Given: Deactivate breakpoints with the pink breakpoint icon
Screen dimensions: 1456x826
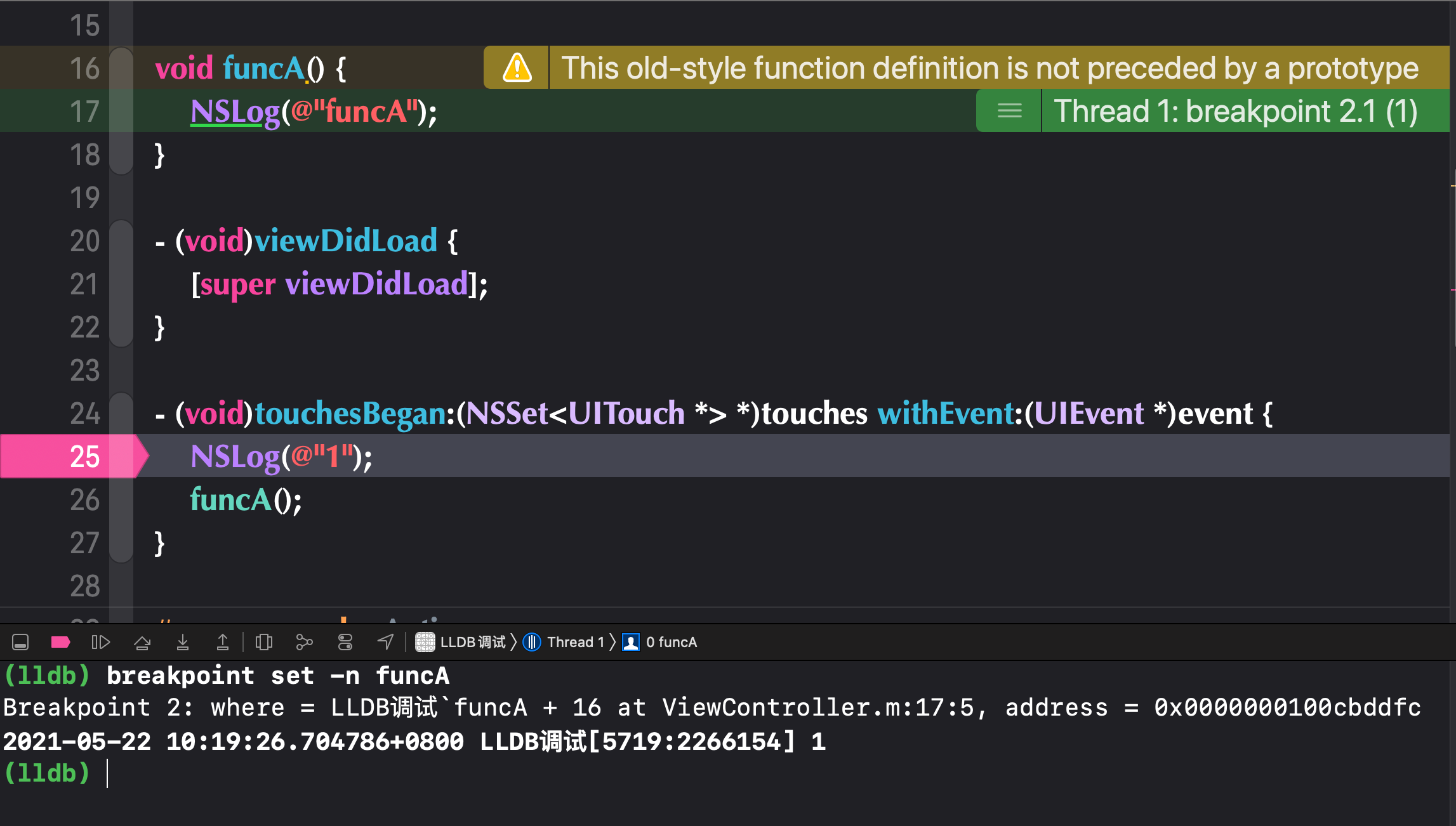Looking at the screenshot, I should pyautogui.click(x=60, y=642).
